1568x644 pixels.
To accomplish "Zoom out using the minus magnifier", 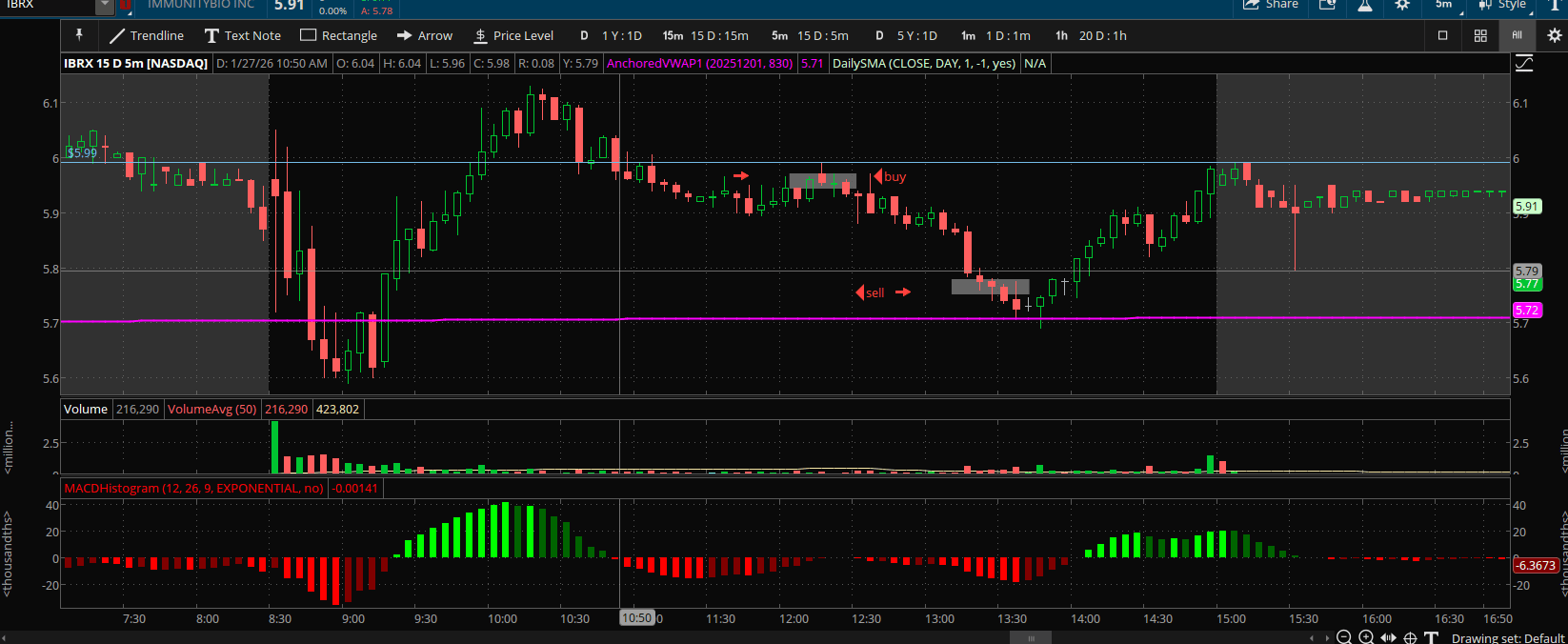I will 1344,637.
